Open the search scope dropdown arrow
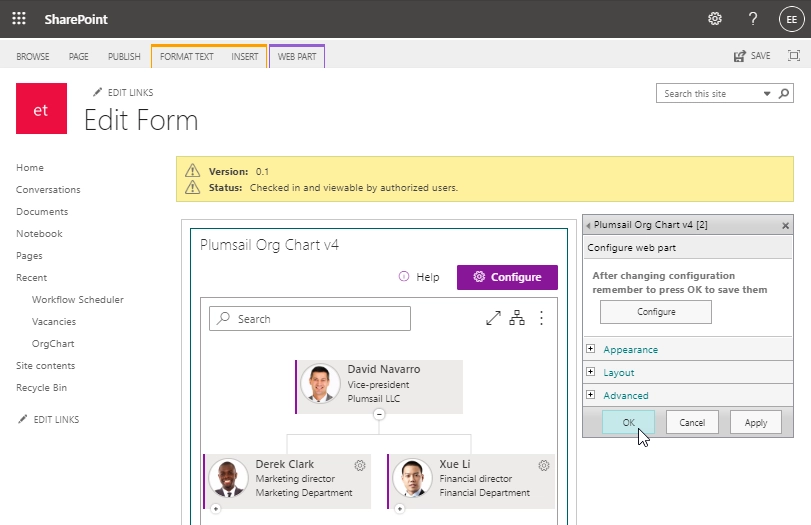Viewport: 811px width, 525px height. [x=767, y=94]
